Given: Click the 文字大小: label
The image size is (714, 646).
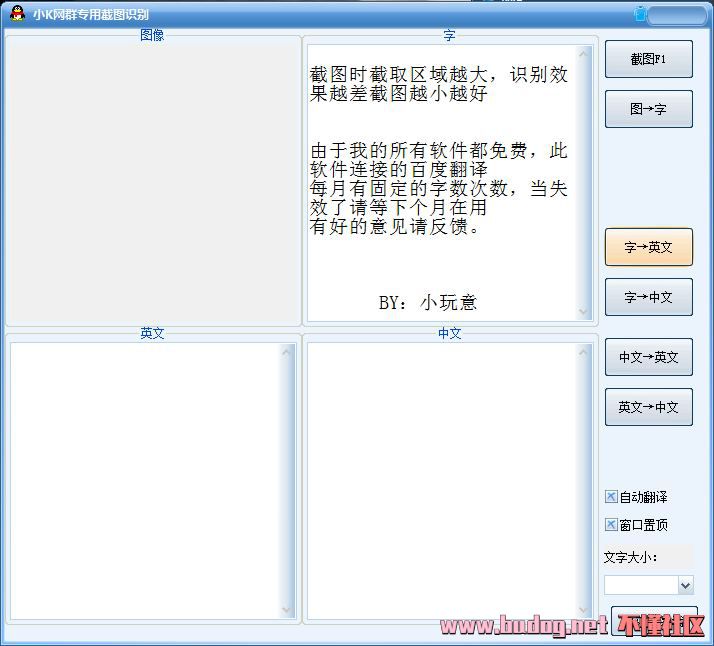Looking at the screenshot, I should (631, 557).
